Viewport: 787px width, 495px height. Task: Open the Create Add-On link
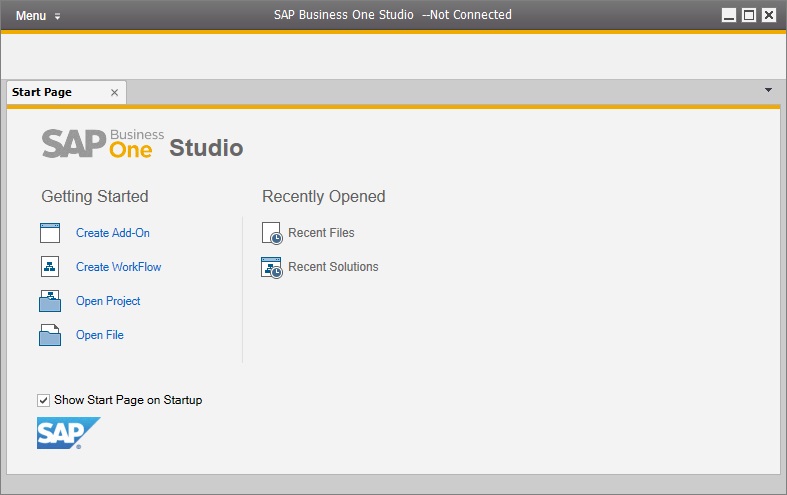[x=113, y=233]
